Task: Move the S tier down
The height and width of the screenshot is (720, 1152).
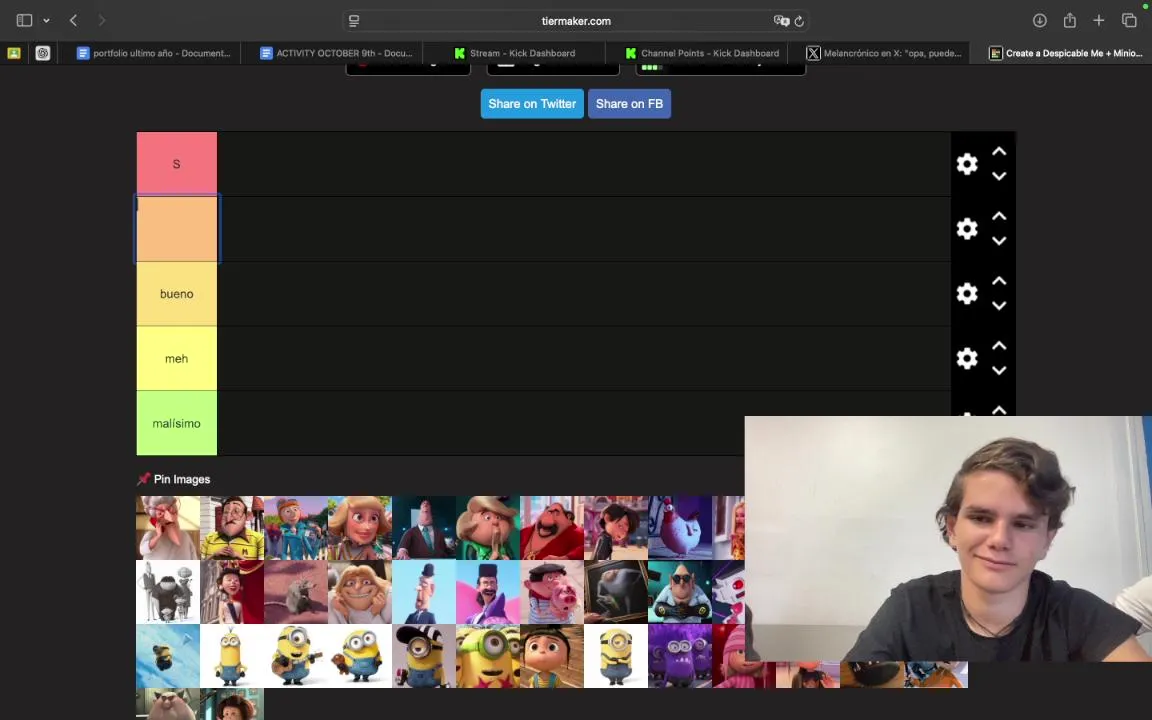Action: pos(998,176)
